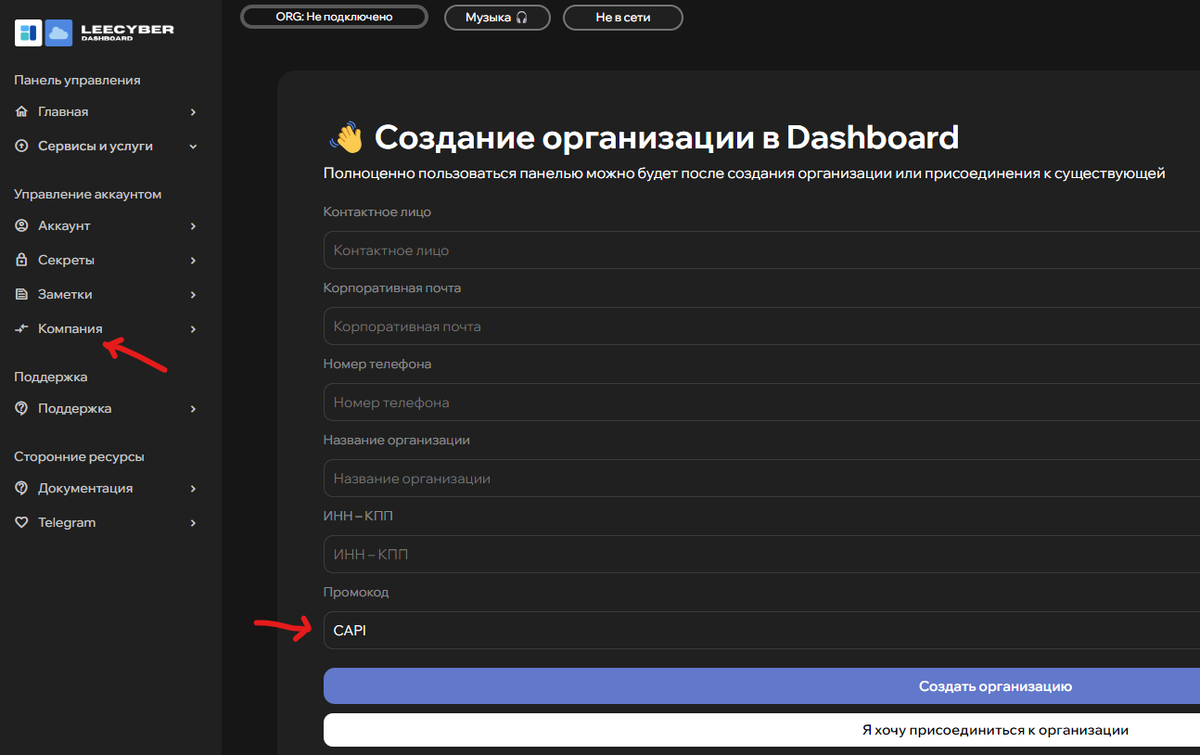Select the person icon next to Аккаунт
This screenshot has width=1200, height=755.
21,225
